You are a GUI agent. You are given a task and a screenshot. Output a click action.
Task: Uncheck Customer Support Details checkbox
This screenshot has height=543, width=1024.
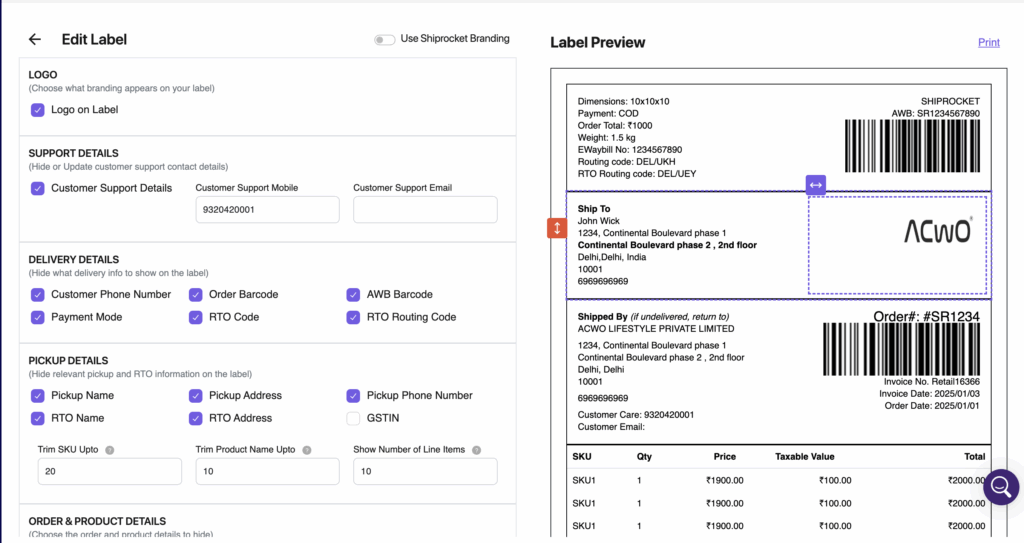click(x=38, y=188)
